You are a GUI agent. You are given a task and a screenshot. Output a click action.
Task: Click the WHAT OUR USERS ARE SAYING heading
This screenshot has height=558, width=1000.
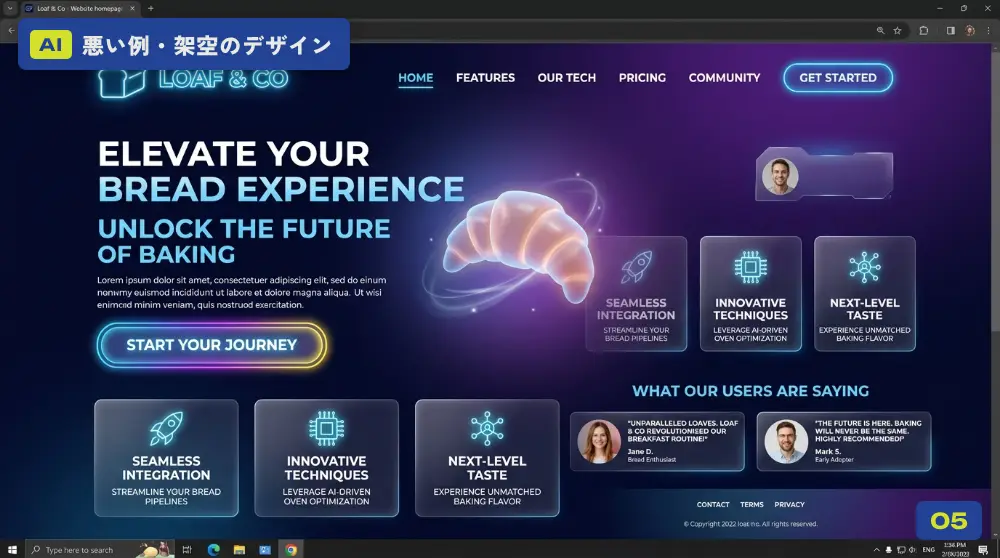[x=751, y=391]
